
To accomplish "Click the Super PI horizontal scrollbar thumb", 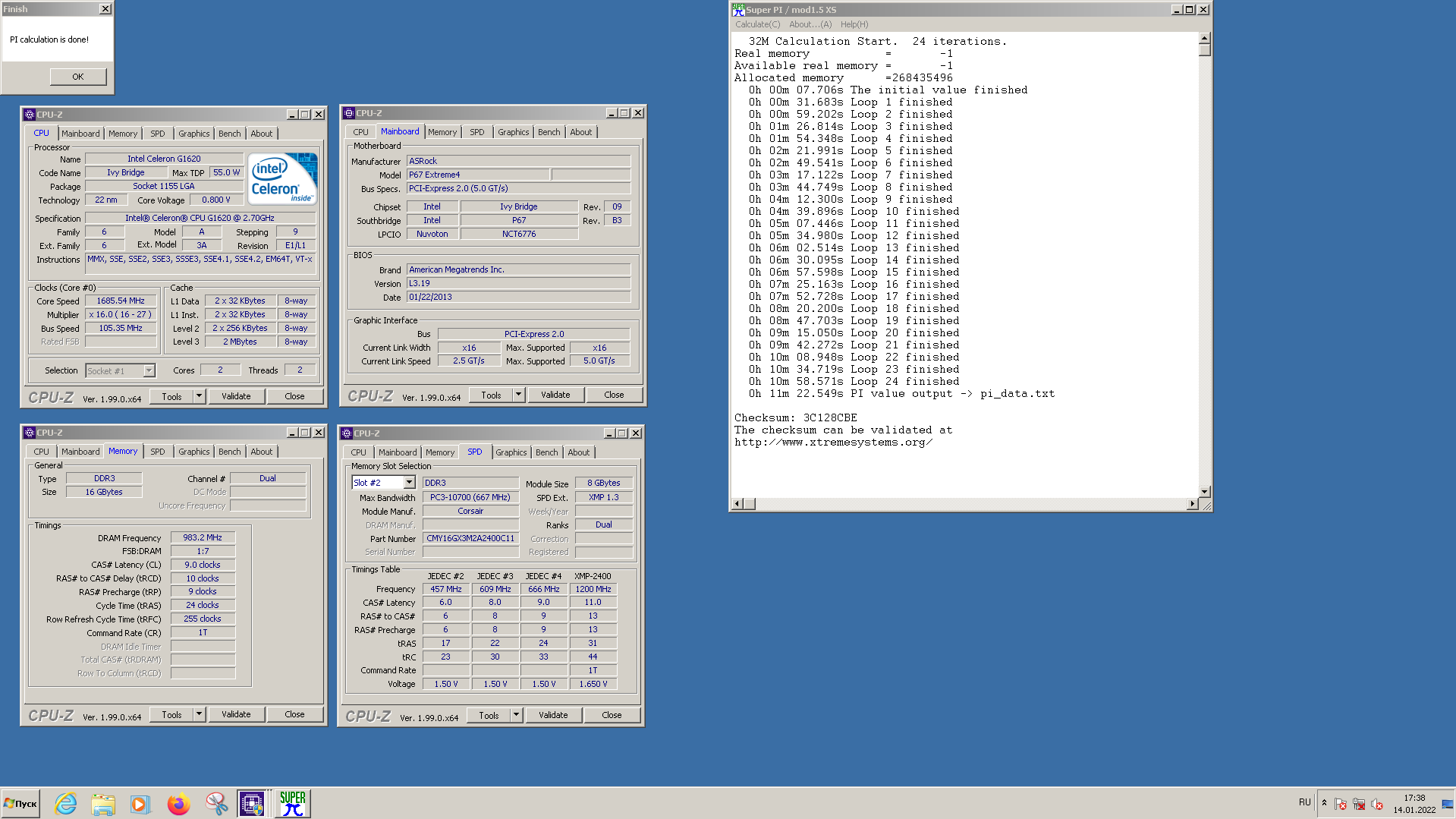I will point(749,504).
